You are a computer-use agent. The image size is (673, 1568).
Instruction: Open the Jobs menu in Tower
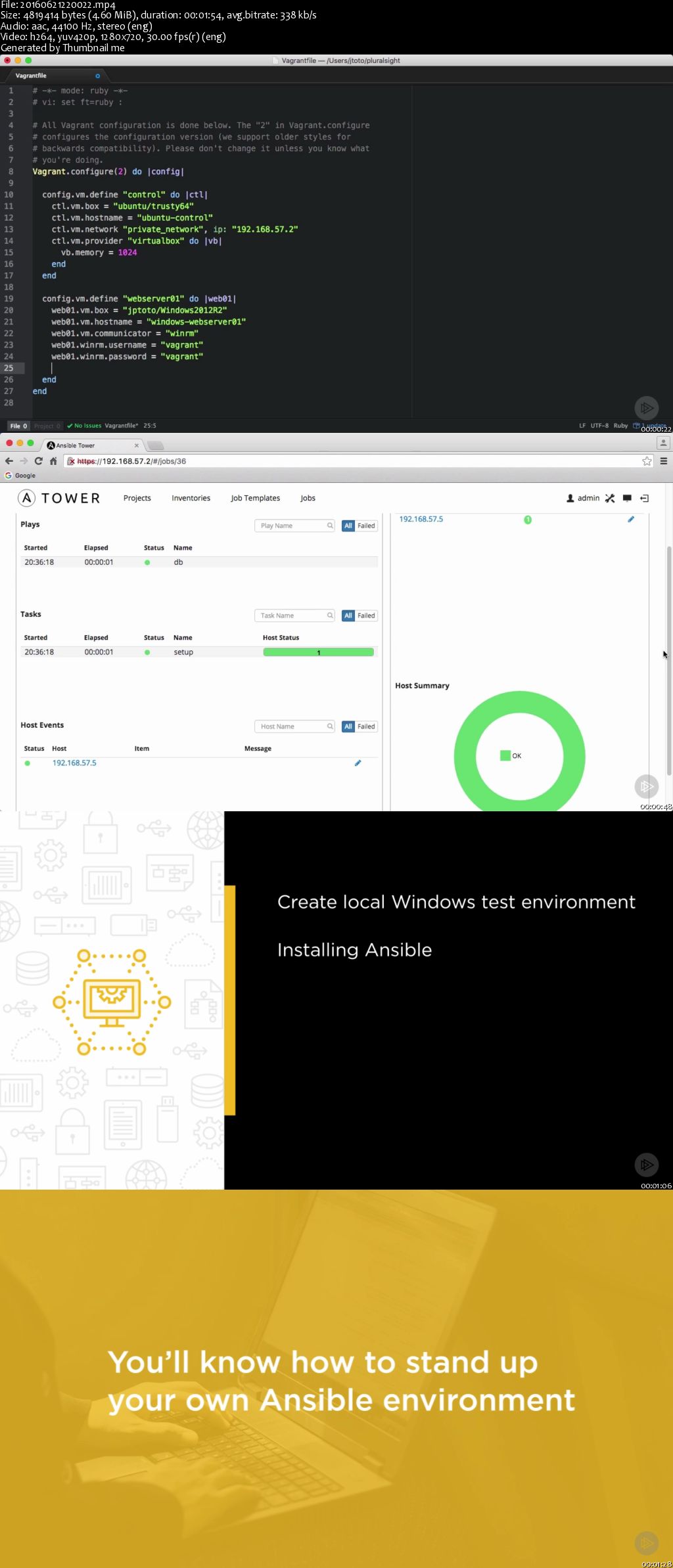(x=308, y=498)
